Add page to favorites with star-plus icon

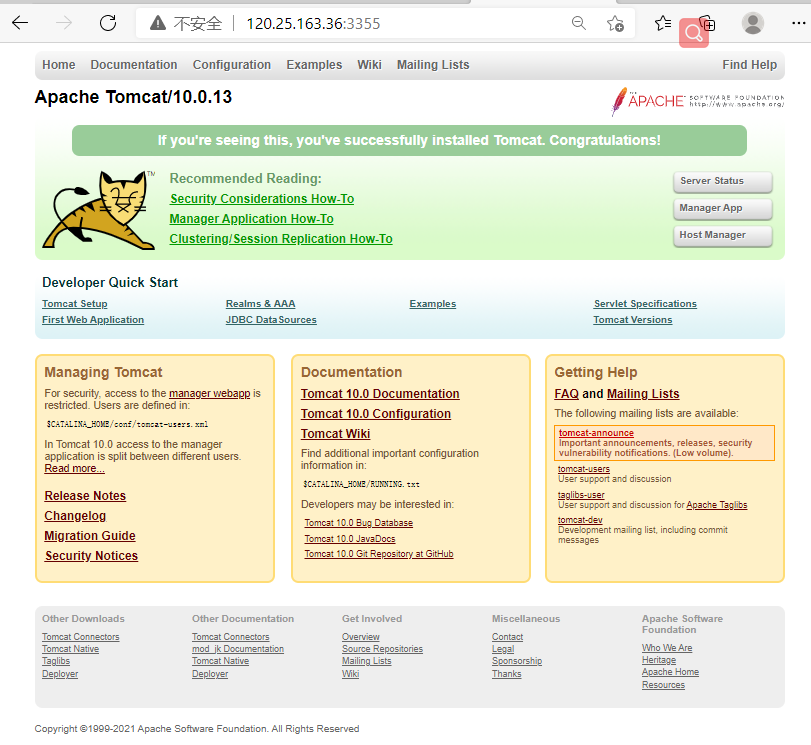615,23
